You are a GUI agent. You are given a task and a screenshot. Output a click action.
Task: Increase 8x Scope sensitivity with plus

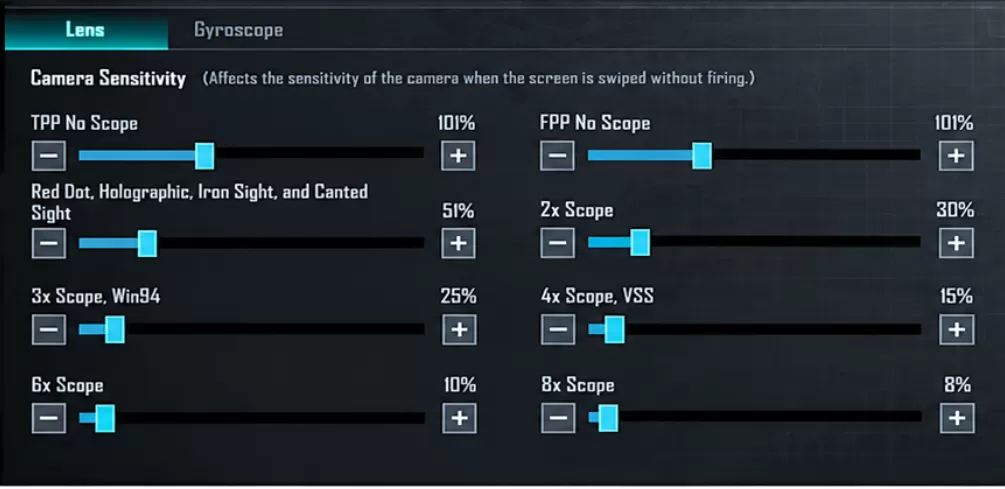[958, 419]
